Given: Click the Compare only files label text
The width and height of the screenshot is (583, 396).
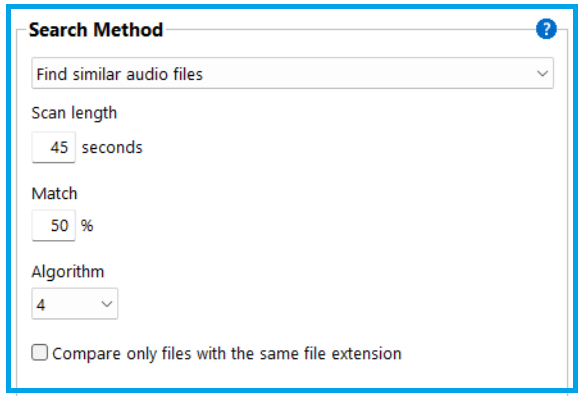Looking at the screenshot, I should (227, 354).
